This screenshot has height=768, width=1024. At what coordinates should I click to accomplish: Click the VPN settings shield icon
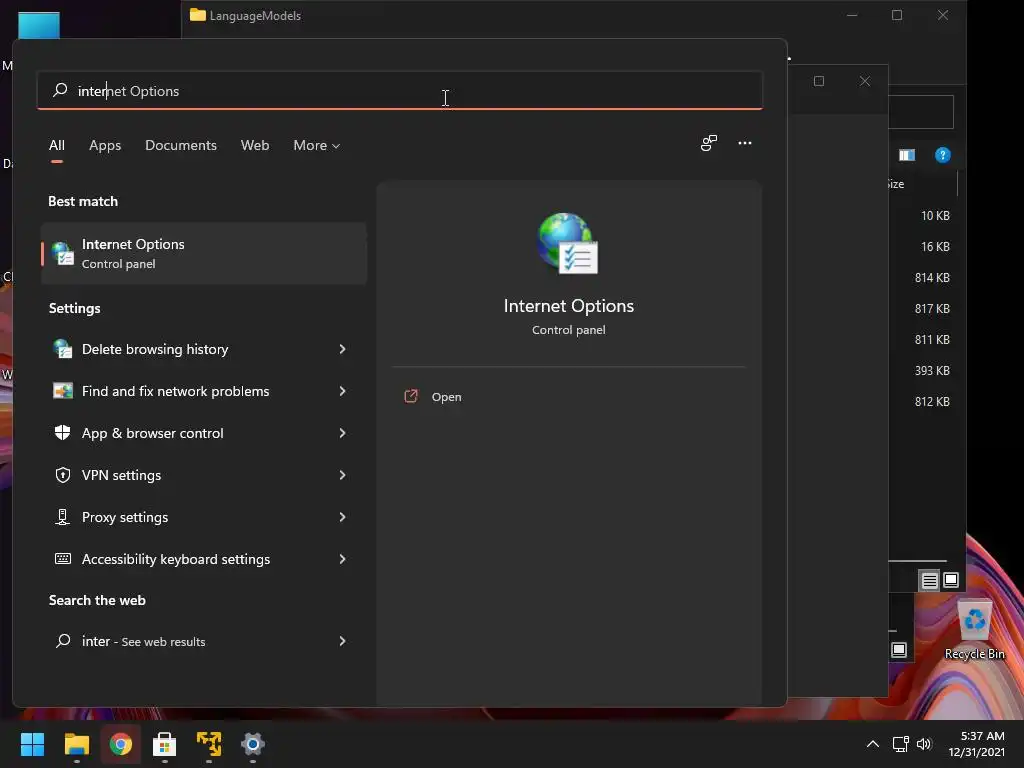63,475
